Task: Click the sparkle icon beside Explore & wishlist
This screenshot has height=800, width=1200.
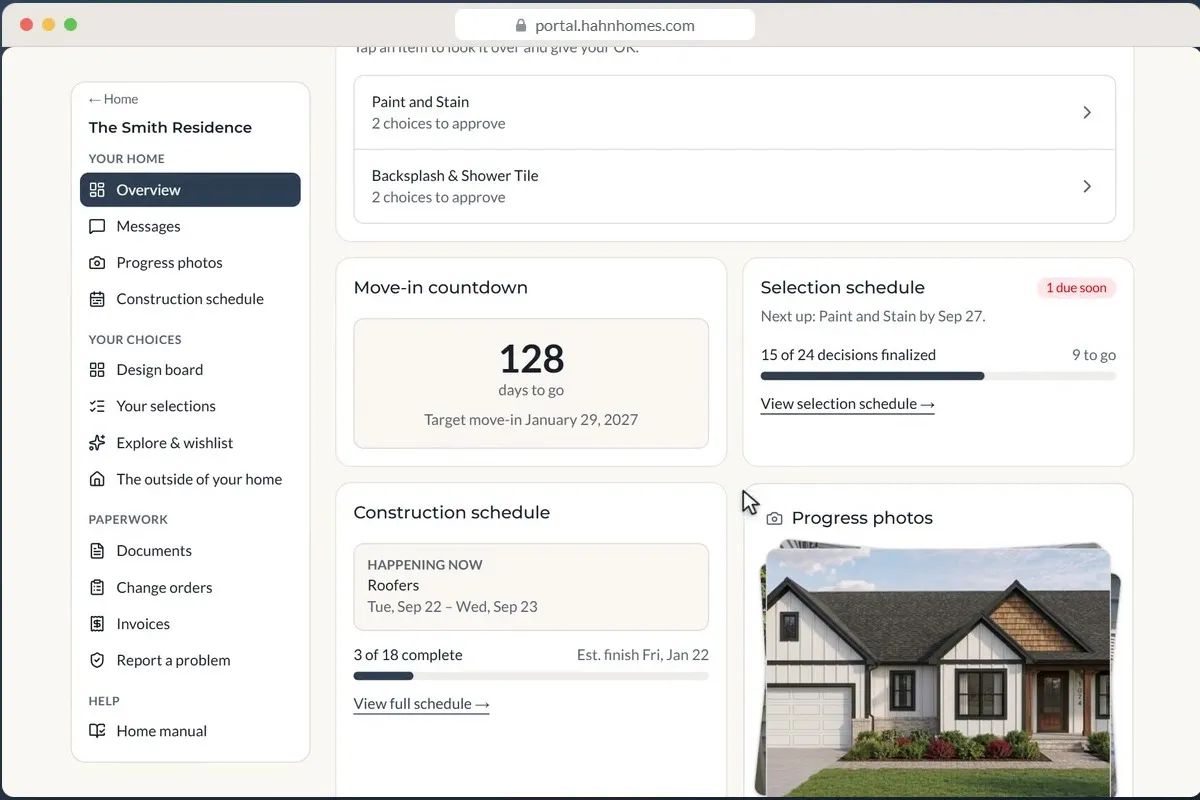Action: [97, 443]
